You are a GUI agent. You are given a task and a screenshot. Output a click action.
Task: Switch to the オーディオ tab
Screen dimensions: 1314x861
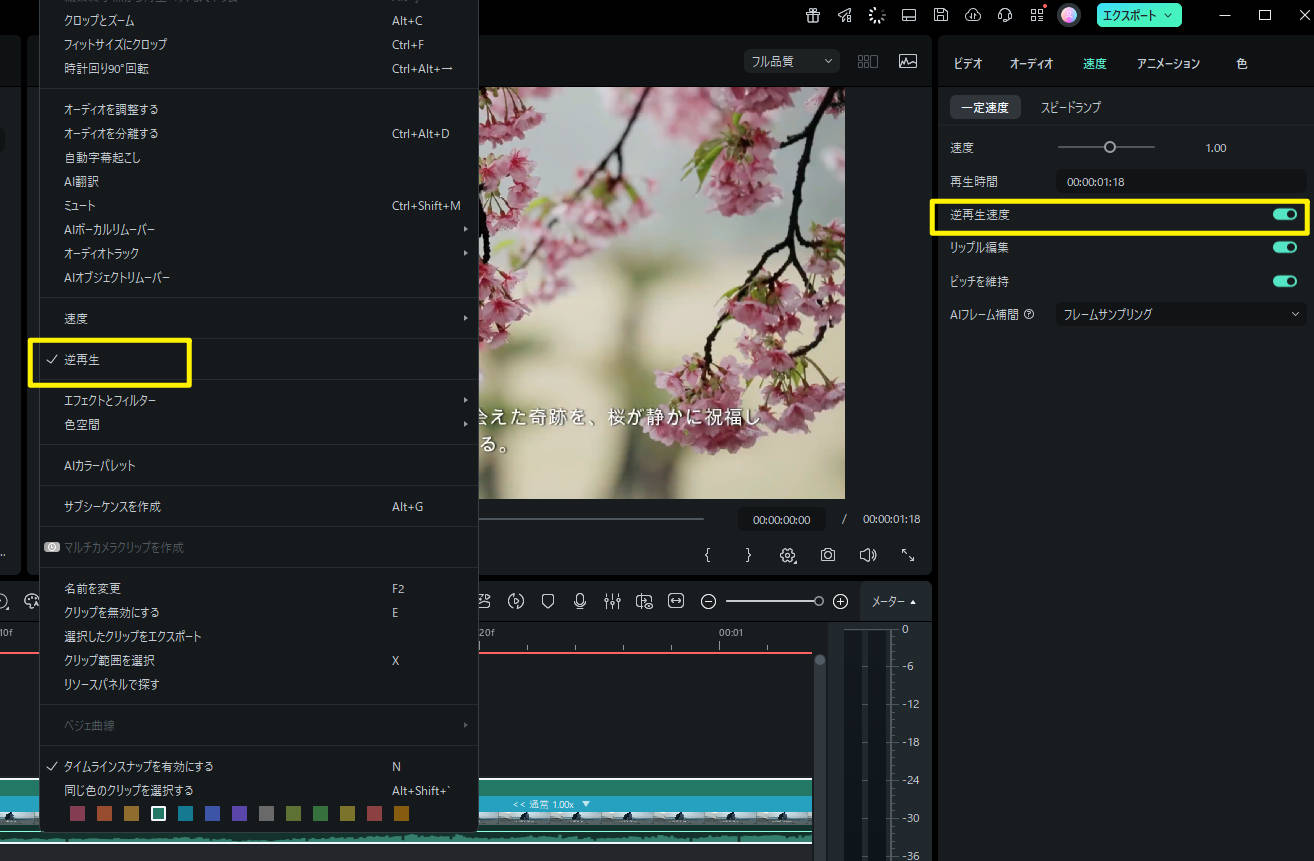click(1031, 63)
